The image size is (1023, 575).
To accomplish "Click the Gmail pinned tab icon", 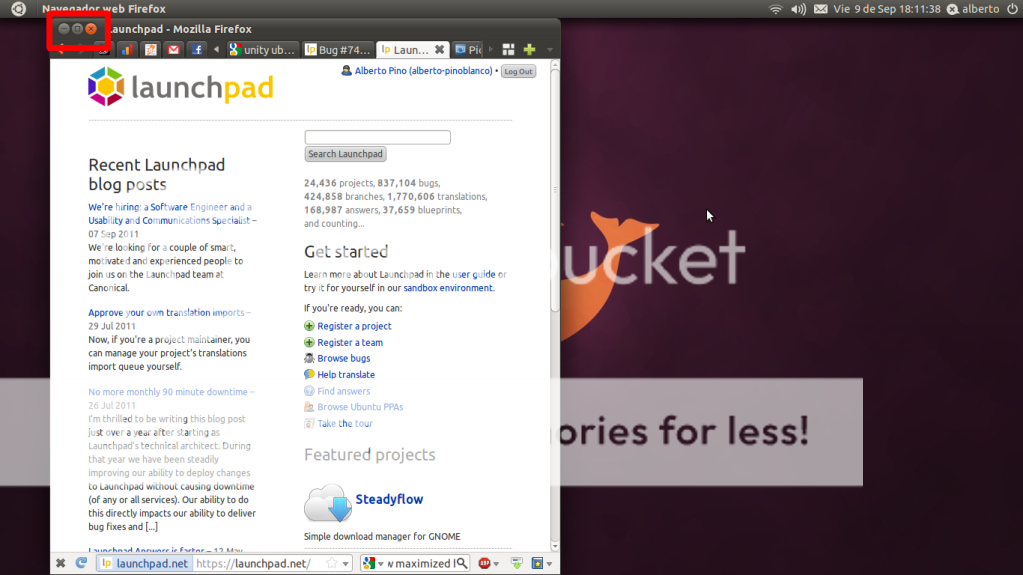I will coord(173,49).
